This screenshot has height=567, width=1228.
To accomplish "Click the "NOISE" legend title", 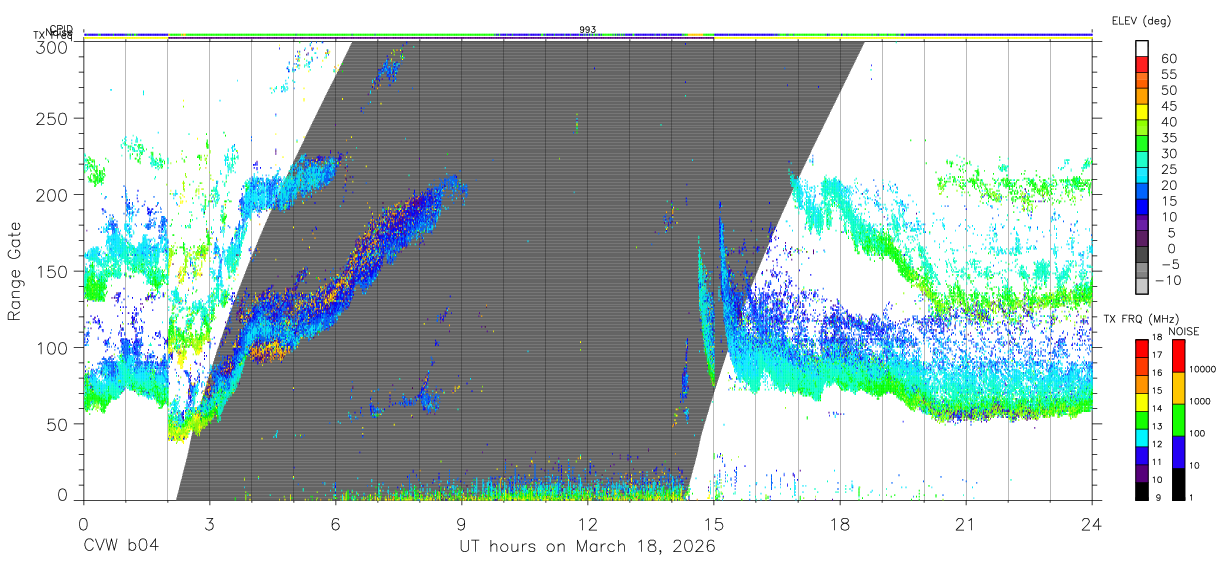I will click(x=1183, y=331).
